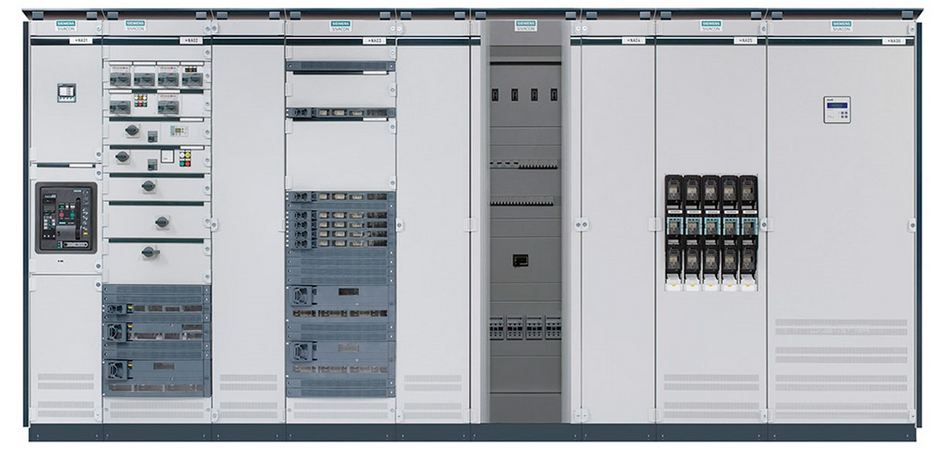Image resolution: width=949 pixels, height=454 pixels.
Task: Click the small black device mid open cabinet
Action: coord(521,260)
